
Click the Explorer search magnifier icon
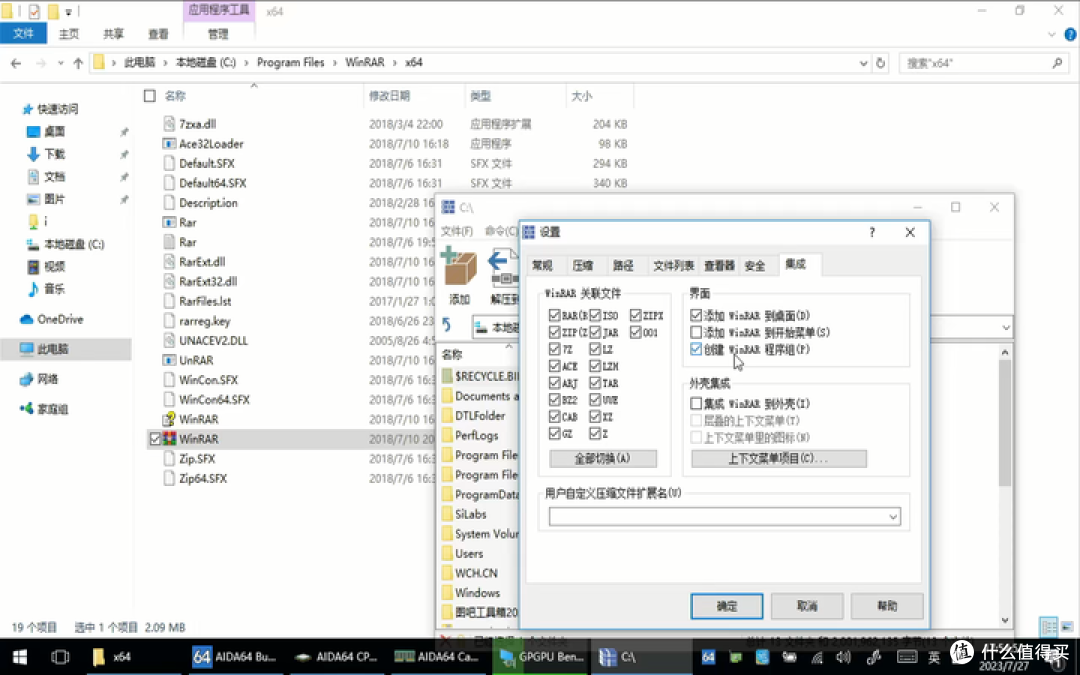pyautogui.click(x=1057, y=63)
